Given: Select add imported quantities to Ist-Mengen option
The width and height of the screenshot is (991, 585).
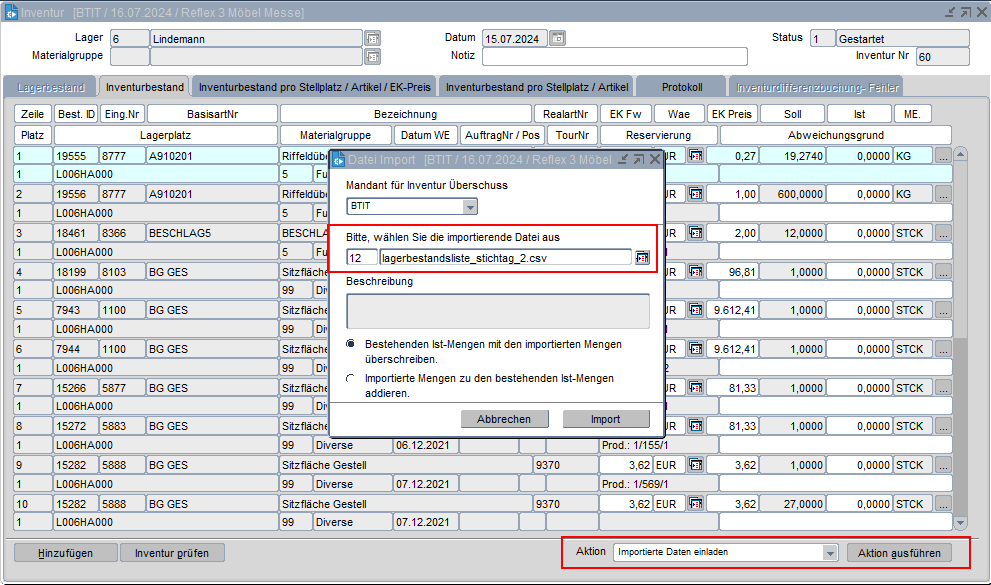Looking at the screenshot, I should pyautogui.click(x=351, y=379).
